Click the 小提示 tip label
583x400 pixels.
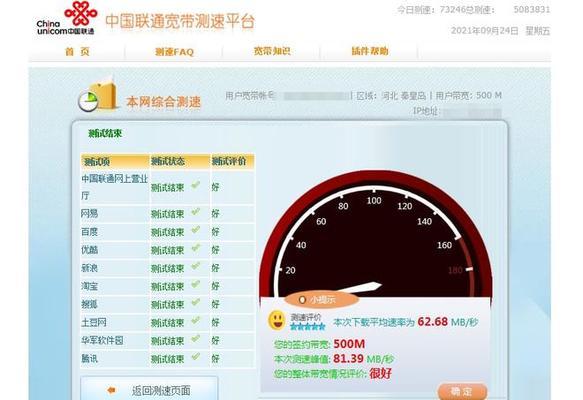tap(321, 299)
